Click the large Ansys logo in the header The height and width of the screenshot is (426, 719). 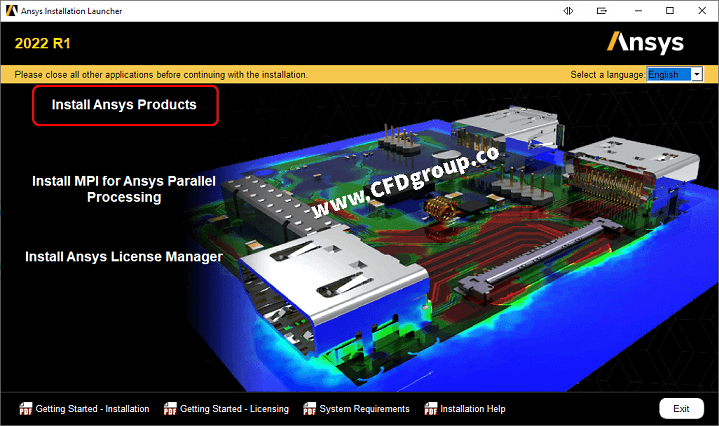point(645,43)
